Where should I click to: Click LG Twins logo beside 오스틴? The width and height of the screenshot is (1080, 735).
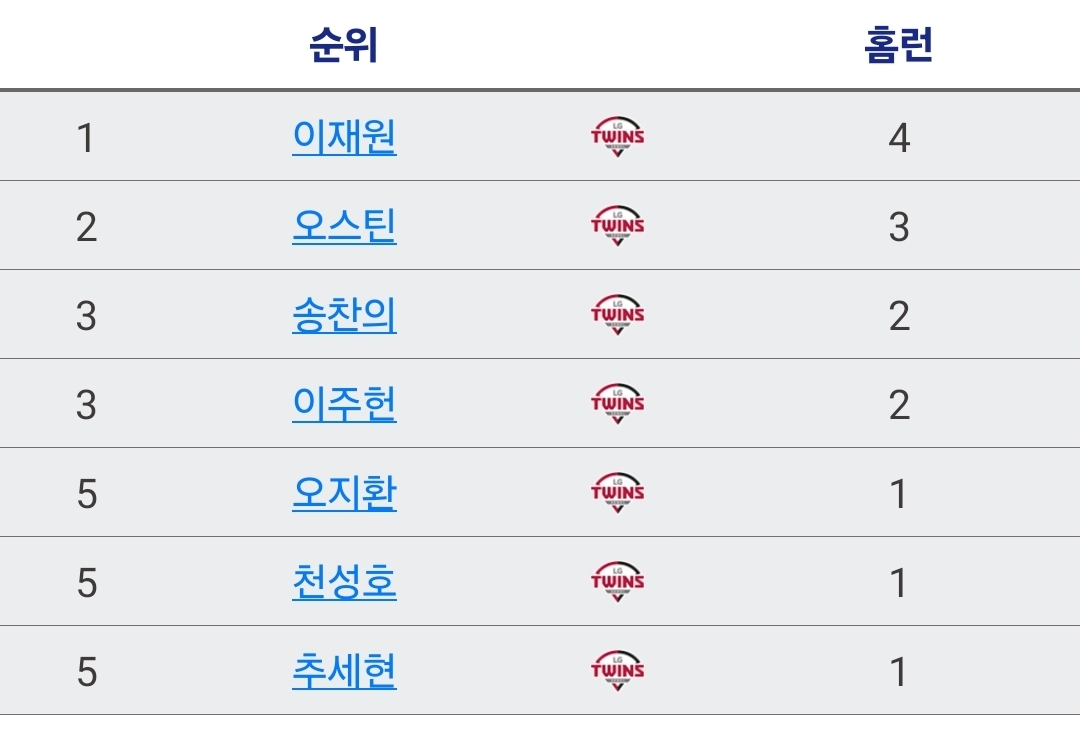coord(617,226)
